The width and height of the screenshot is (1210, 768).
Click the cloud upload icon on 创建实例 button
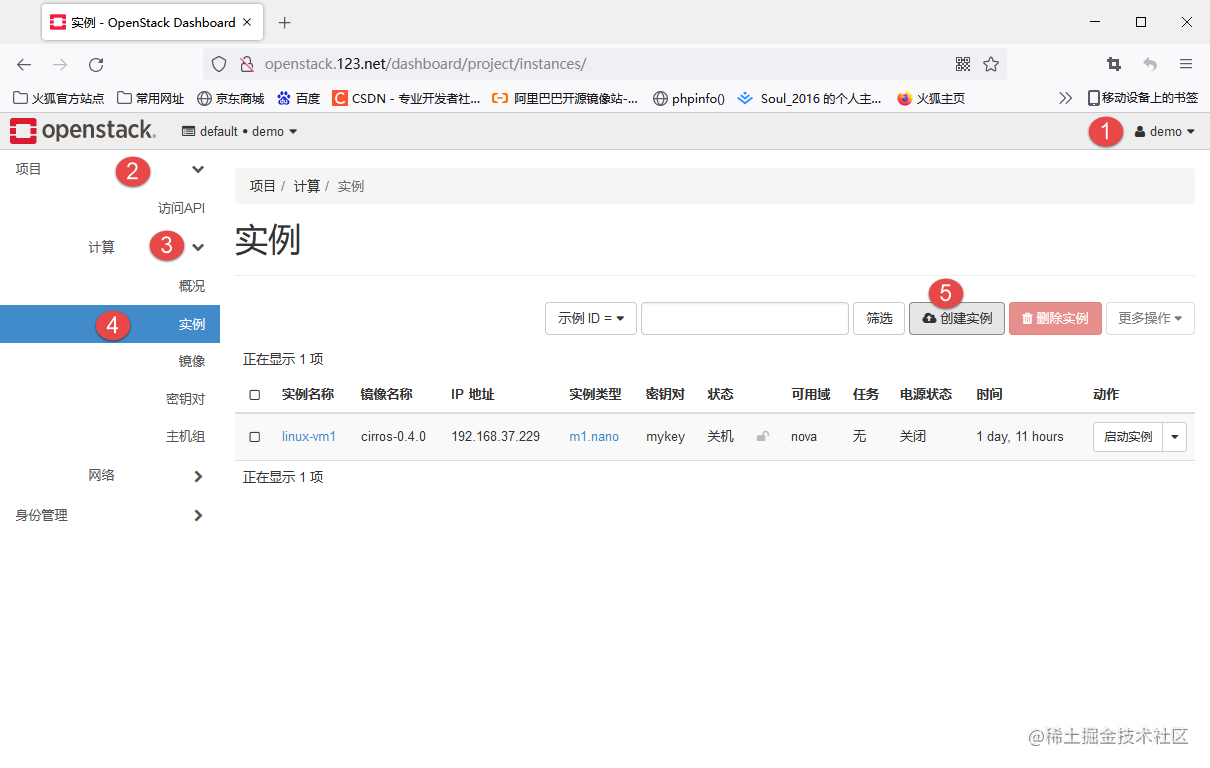928,318
